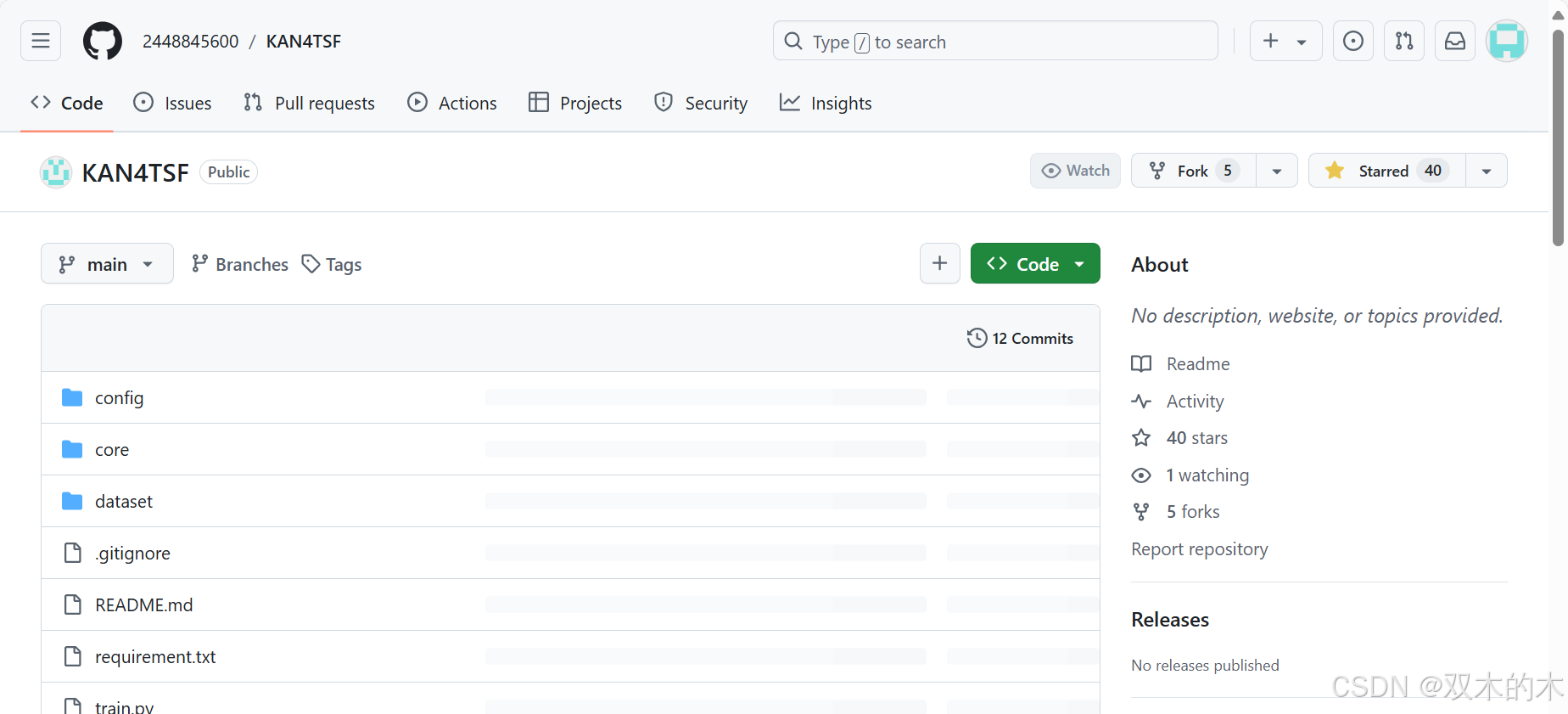
Task: Open the core folder
Action: coord(112,449)
